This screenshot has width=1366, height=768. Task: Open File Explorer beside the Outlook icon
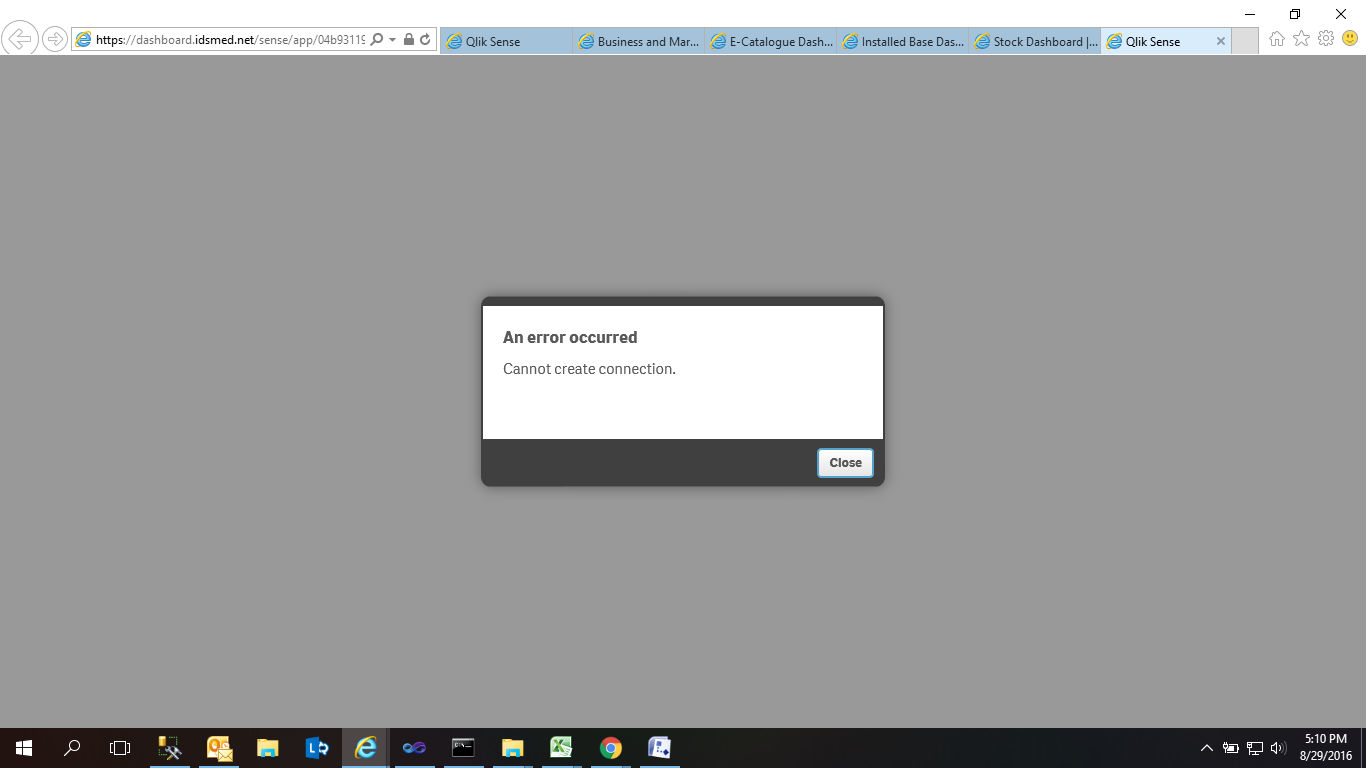(x=267, y=748)
